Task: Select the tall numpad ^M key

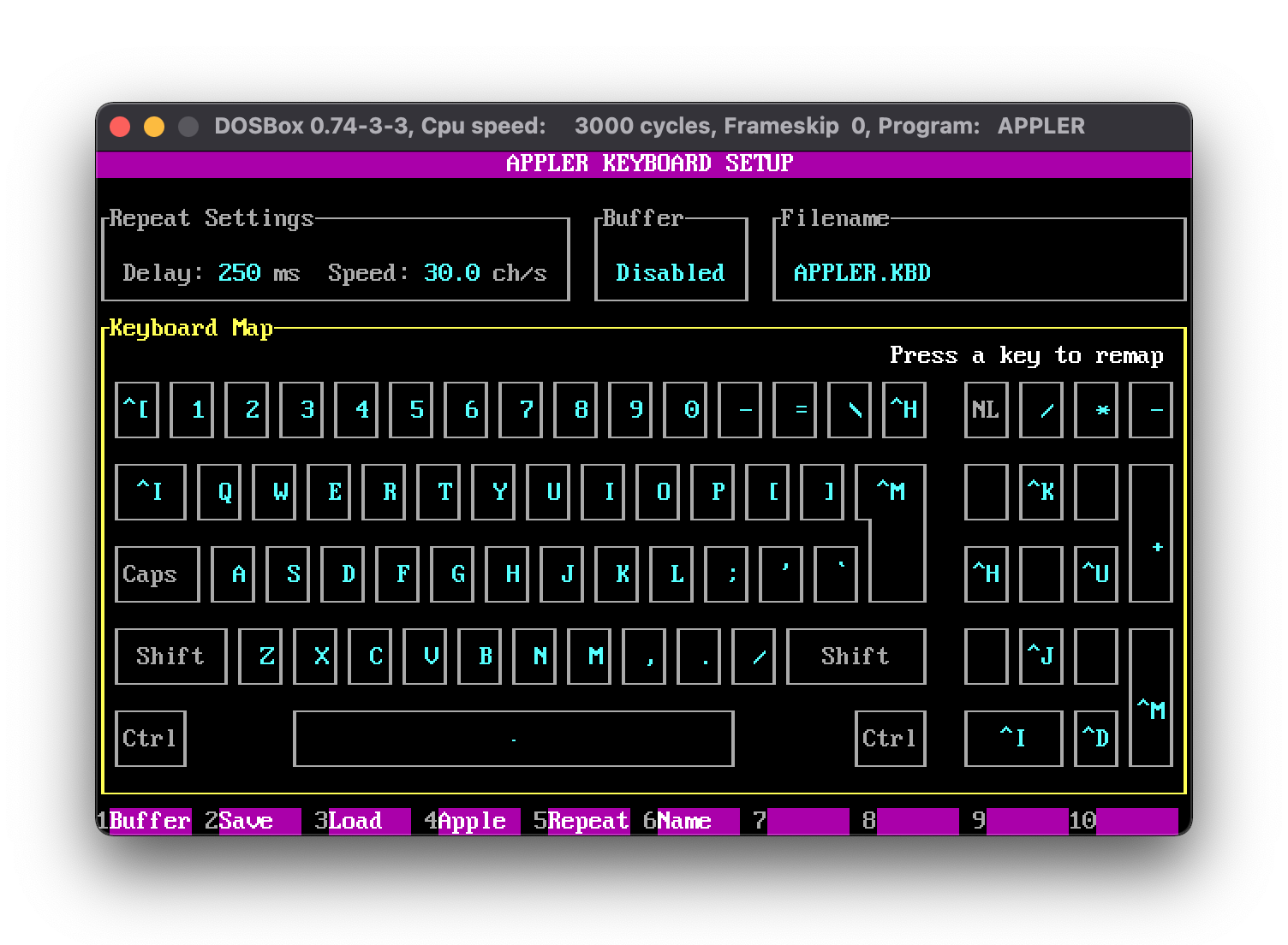Action: coord(1151,698)
